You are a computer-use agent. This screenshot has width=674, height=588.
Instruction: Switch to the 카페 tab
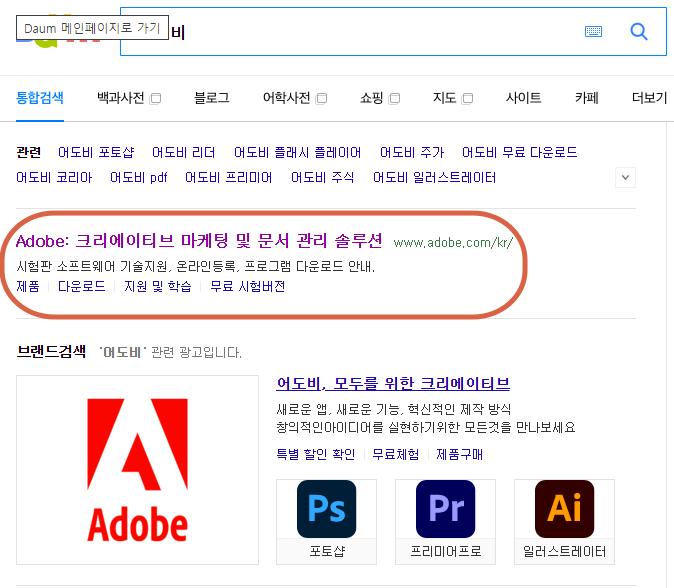pos(587,98)
